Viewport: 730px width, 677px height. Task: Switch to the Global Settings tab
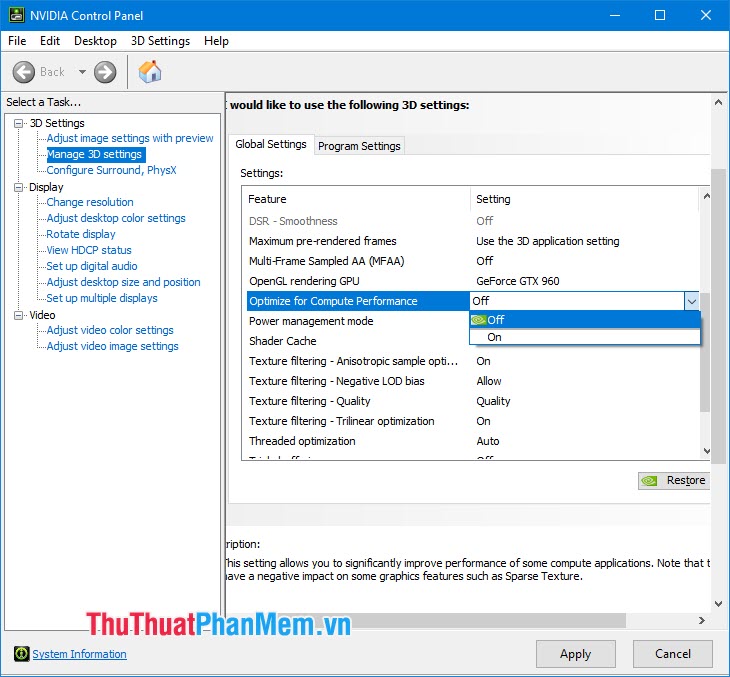270,144
